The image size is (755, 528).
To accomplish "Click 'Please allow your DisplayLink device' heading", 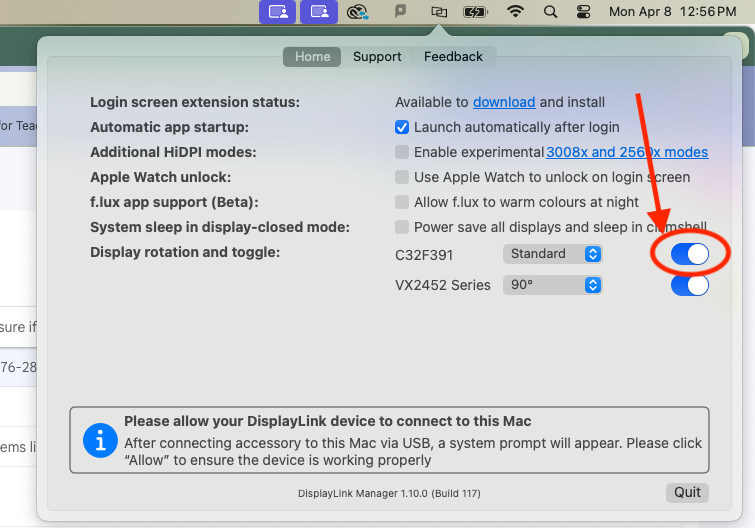I will pos(327,421).
